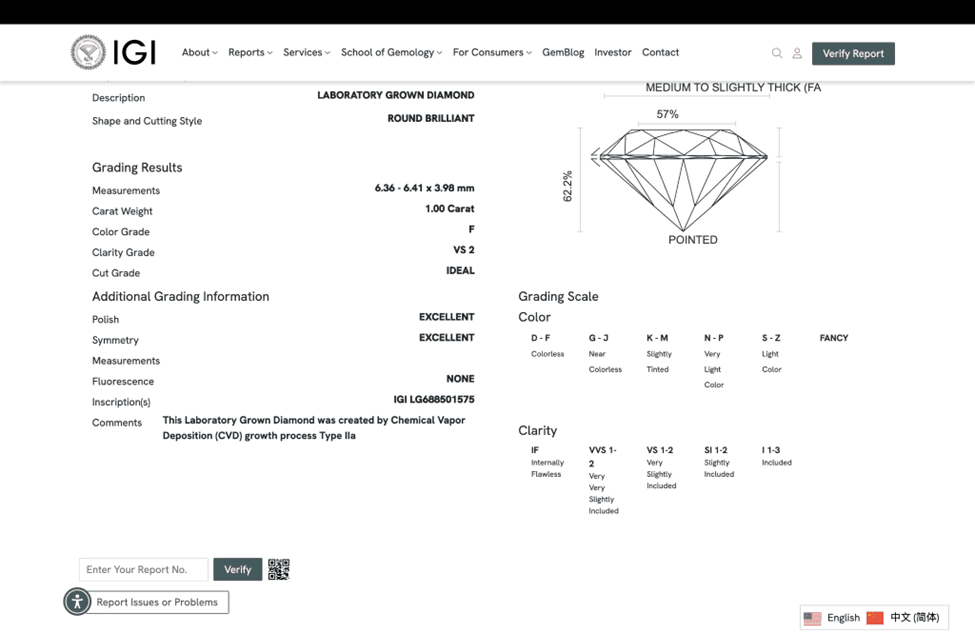
Task: Expand the For Consumers menu
Action: pos(492,52)
